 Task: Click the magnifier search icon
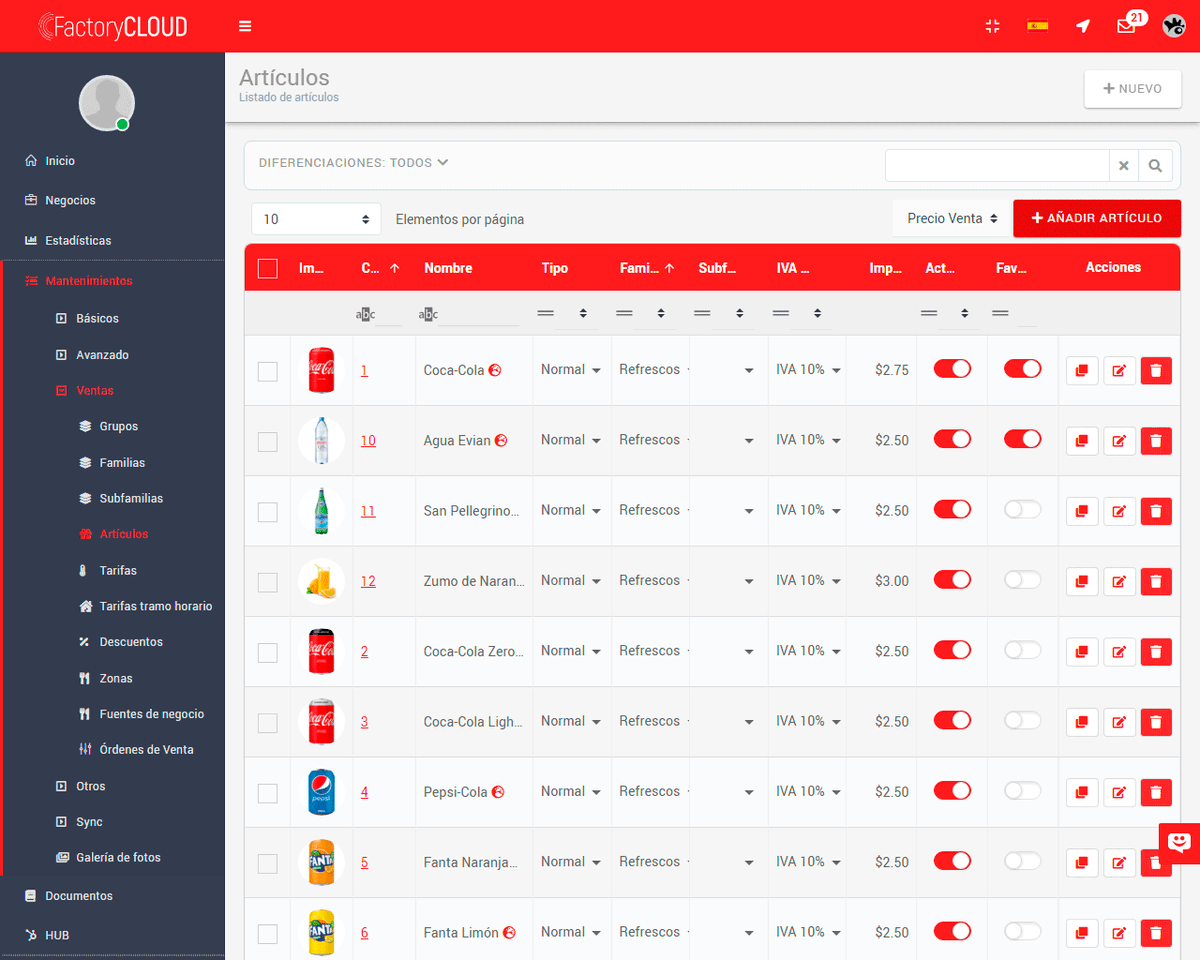pyautogui.click(x=1155, y=166)
